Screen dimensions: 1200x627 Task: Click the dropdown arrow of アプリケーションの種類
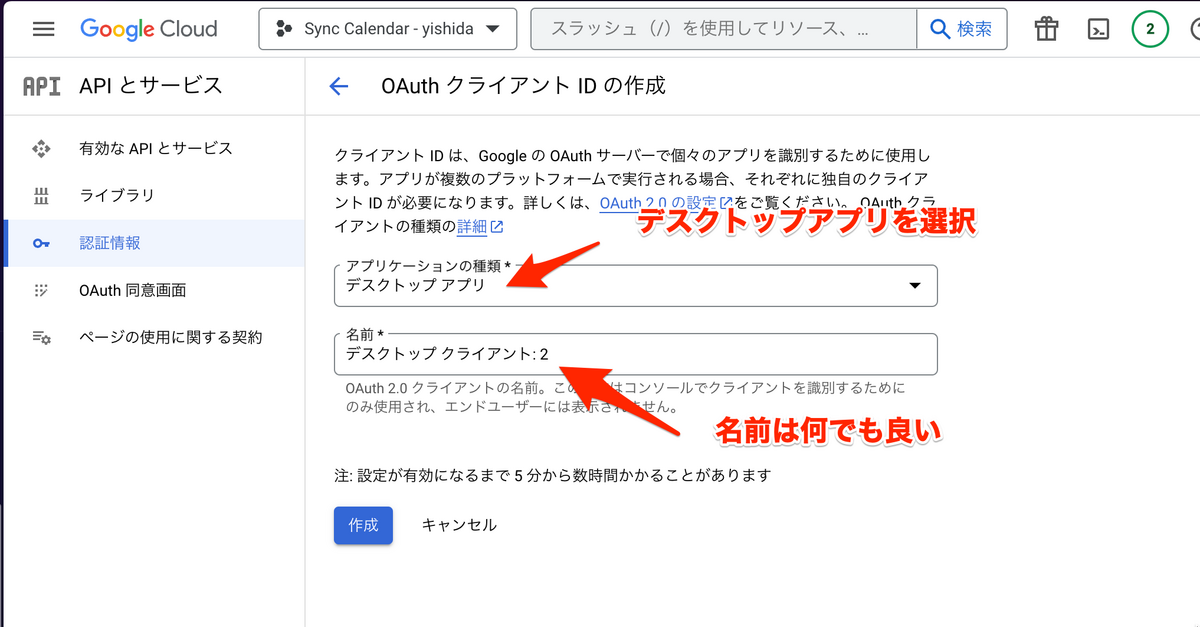(x=914, y=286)
